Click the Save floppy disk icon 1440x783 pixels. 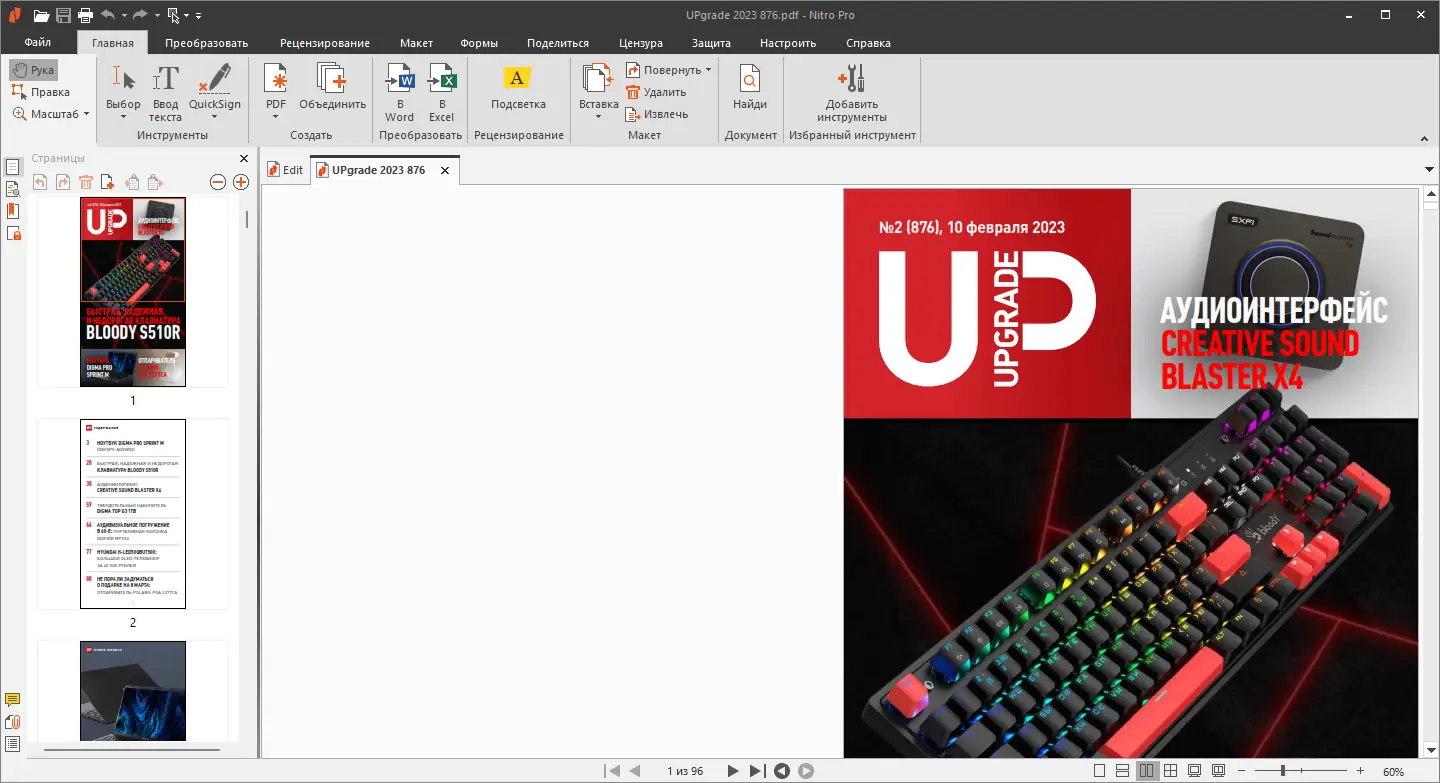click(x=63, y=15)
